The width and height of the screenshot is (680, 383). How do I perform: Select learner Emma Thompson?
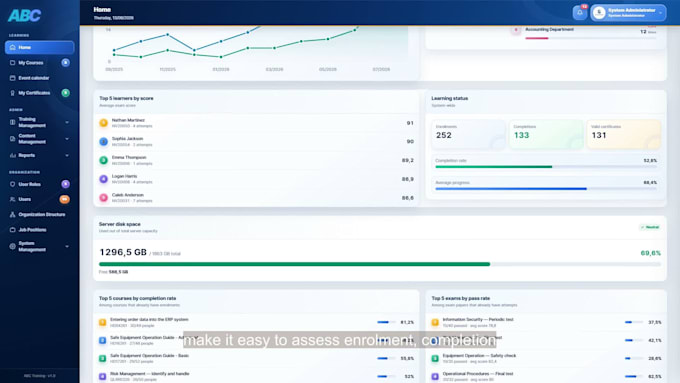256,160
